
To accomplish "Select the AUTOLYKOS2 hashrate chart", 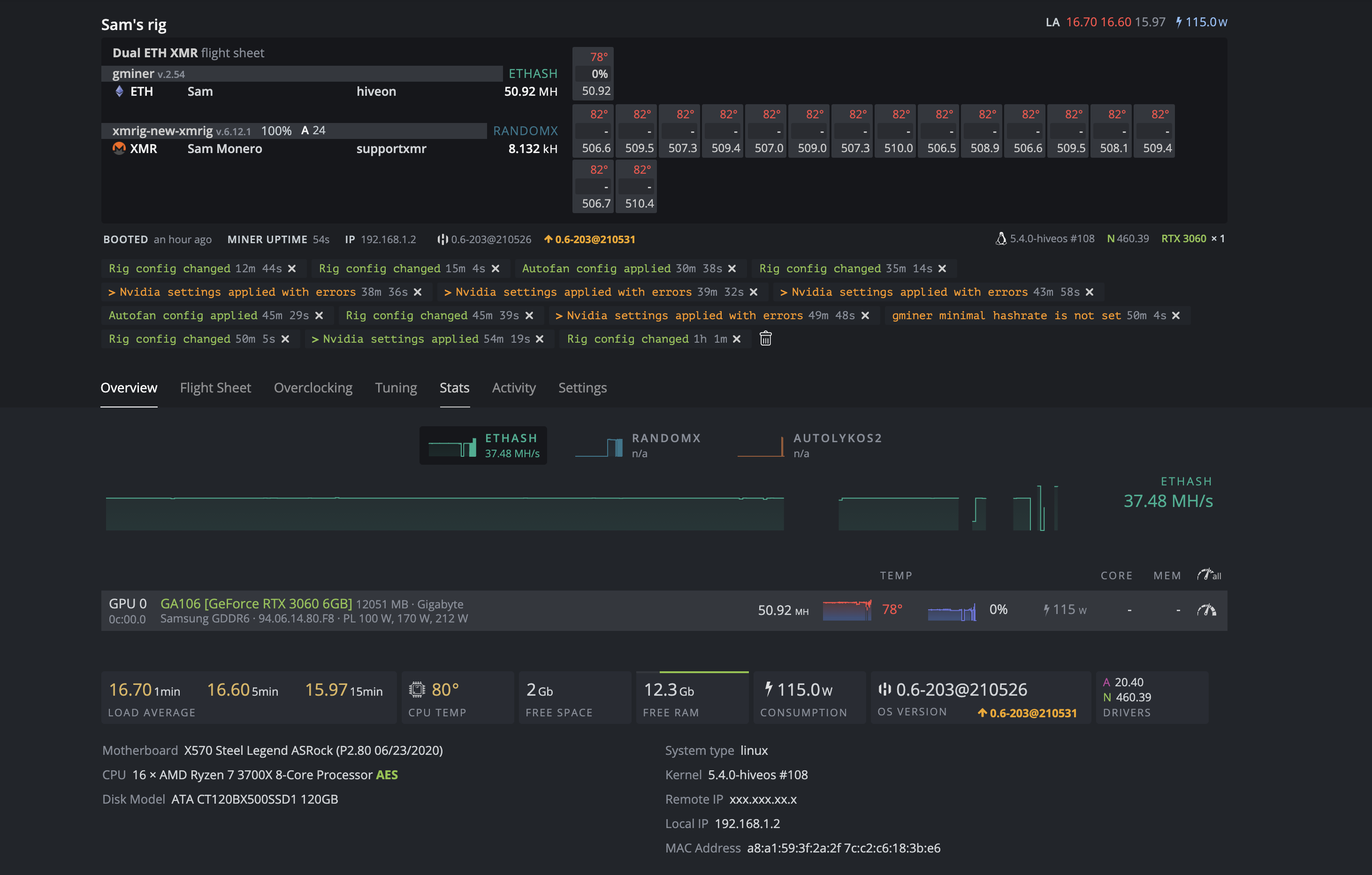I will tap(810, 445).
